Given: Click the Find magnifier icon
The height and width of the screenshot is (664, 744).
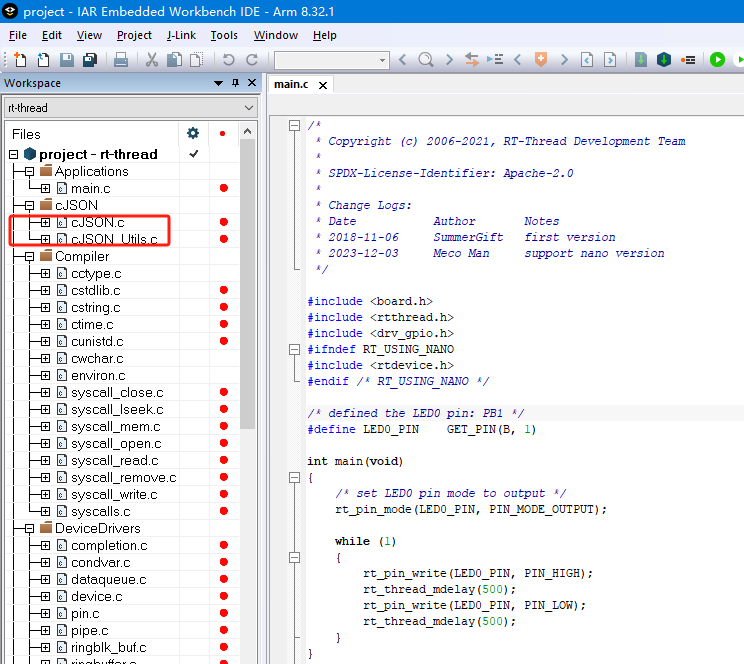Looking at the screenshot, I should point(426,60).
